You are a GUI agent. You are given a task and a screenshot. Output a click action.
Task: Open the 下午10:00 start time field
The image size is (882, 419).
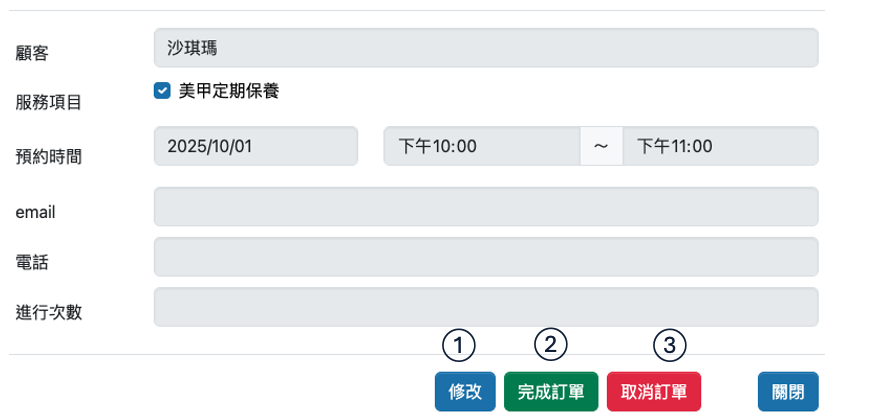pos(482,146)
